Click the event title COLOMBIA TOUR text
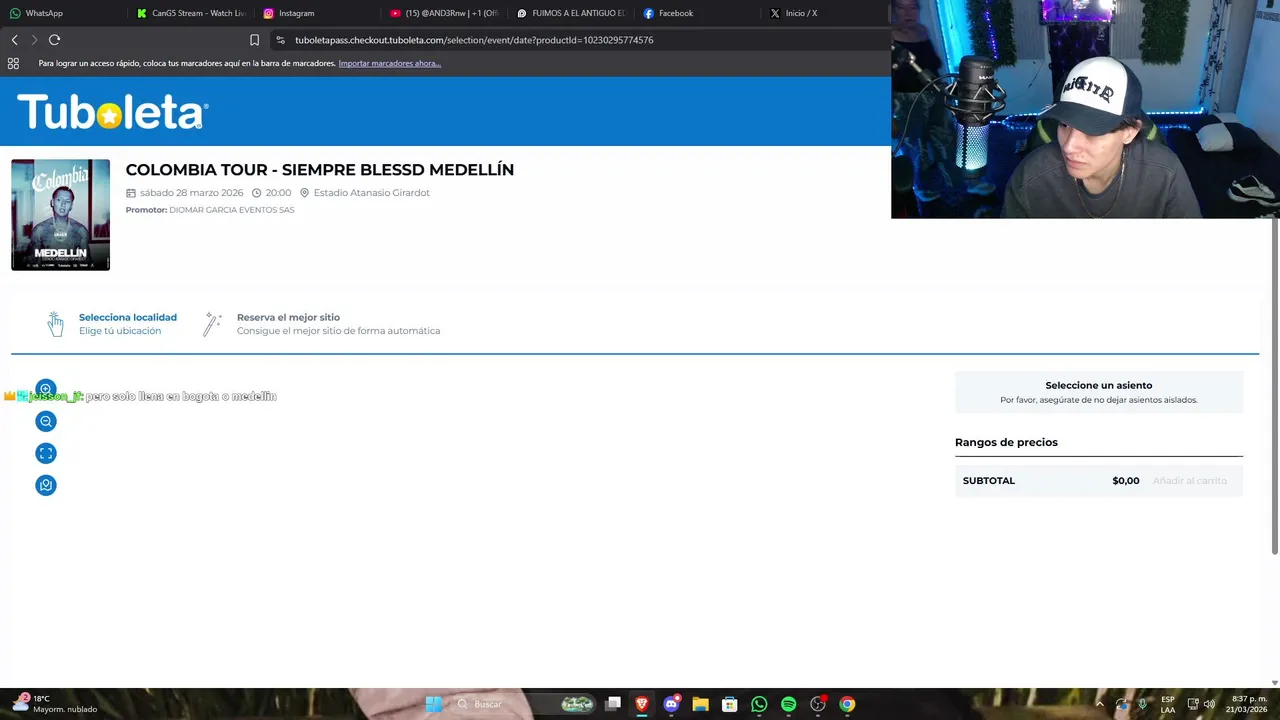1280x720 pixels. pos(320,169)
